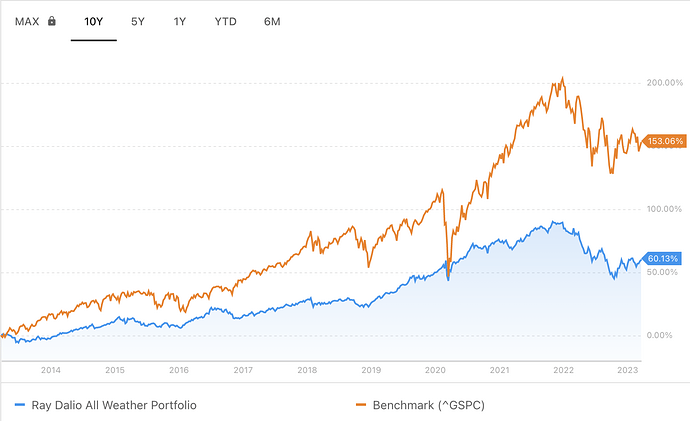690x421 pixels.
Task: Click the 2020 x-axis year label
Action: (435, 370)
